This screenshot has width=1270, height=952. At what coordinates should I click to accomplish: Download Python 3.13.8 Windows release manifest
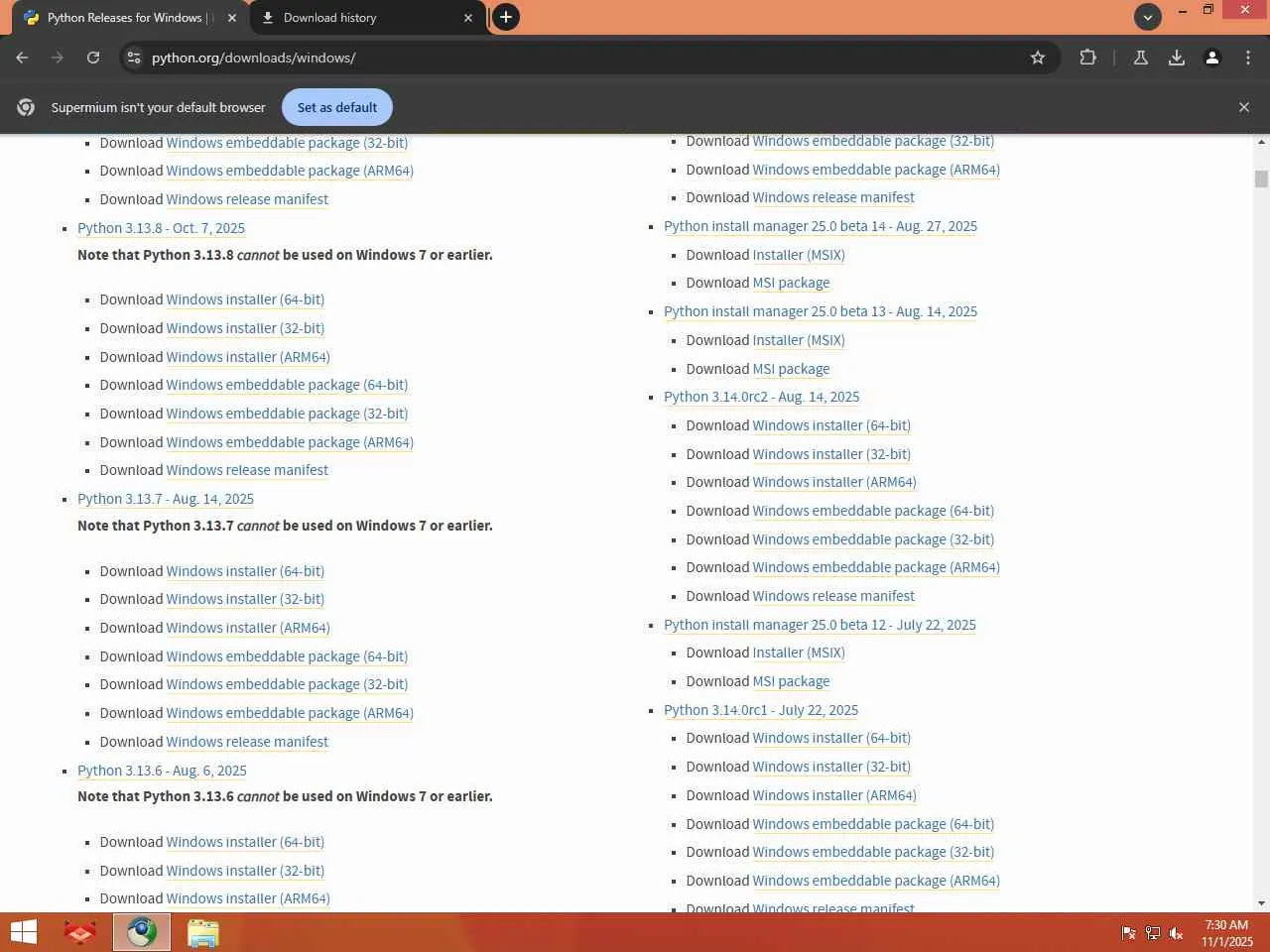click(247, 470)
